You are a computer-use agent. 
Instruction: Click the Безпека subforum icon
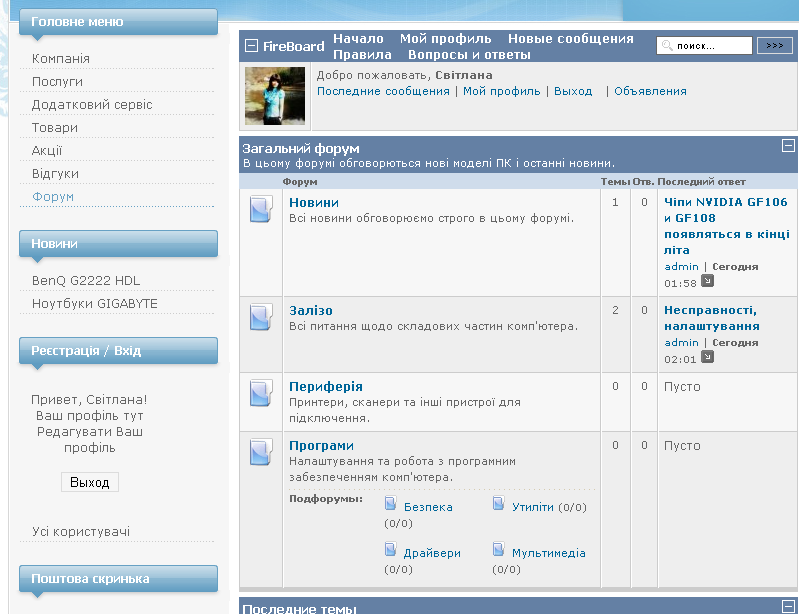tap(390, 504)
